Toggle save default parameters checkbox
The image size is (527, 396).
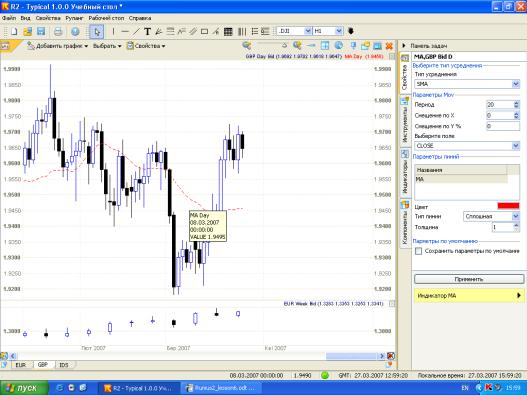pos(418,251)
